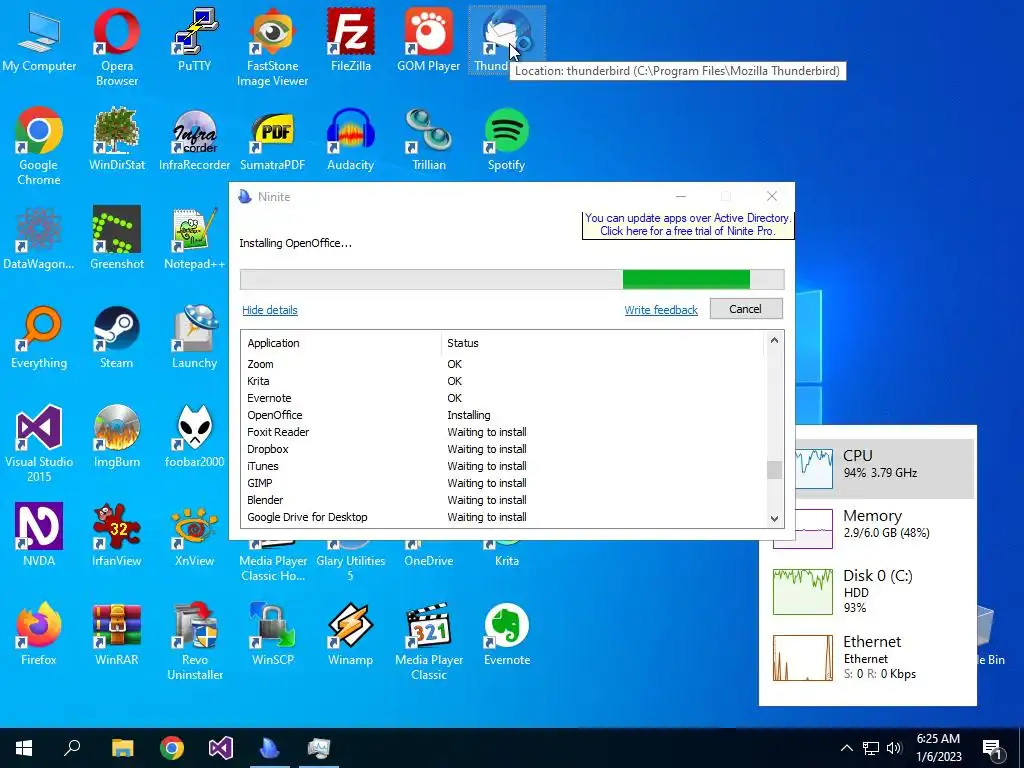
Task: Select the XnView desktop shortcut
Action: pyautogui.click(x=194, y=535)
